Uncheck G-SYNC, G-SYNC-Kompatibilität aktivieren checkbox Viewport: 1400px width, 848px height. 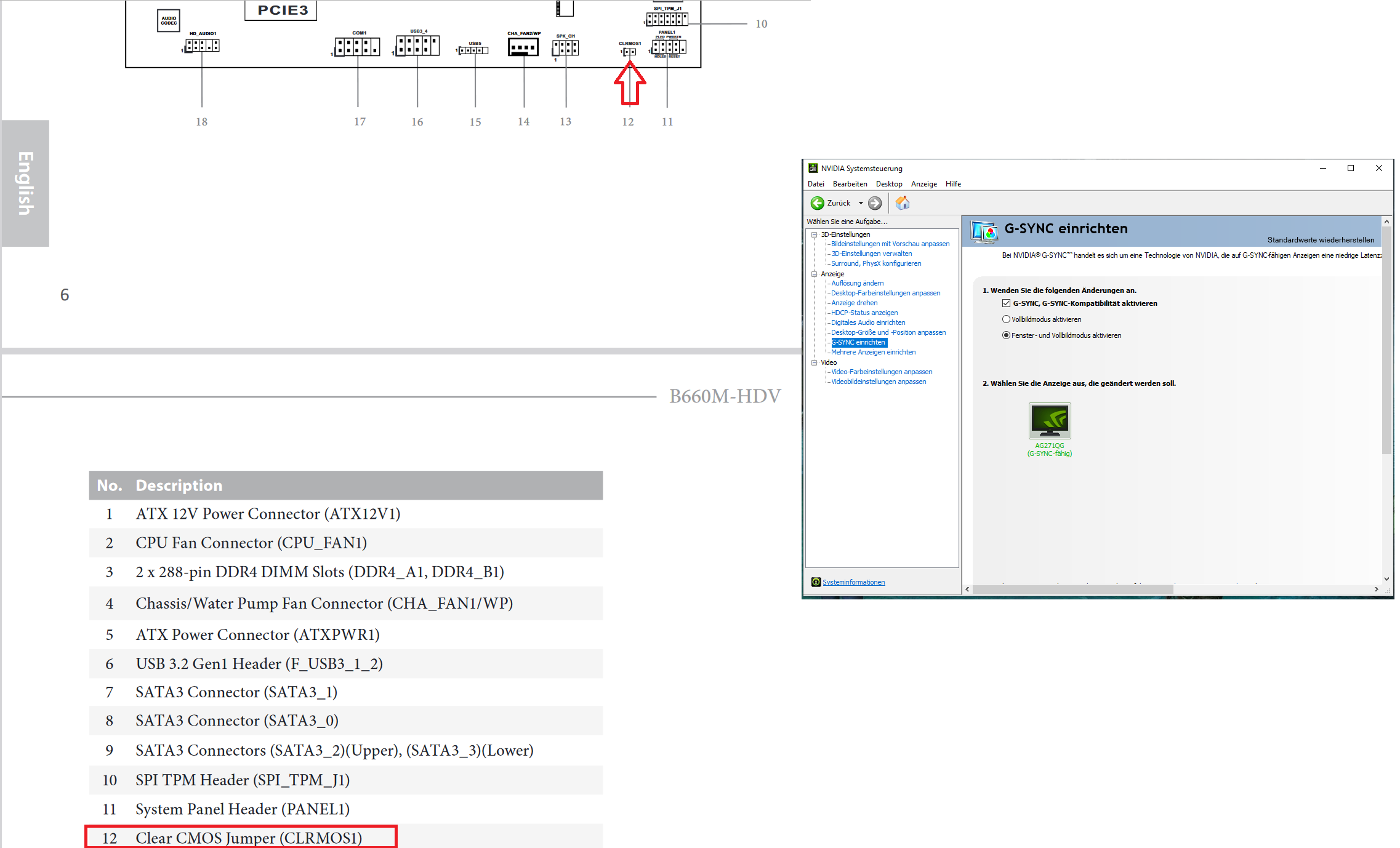pos(1006,303)
